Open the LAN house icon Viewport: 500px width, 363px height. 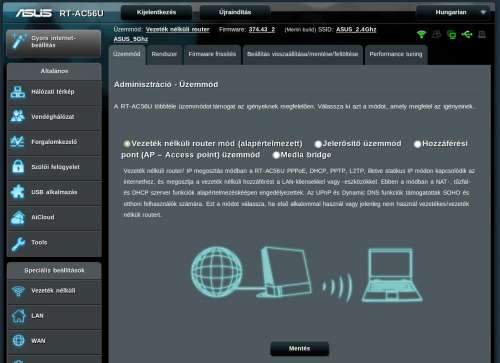(18, 316)
